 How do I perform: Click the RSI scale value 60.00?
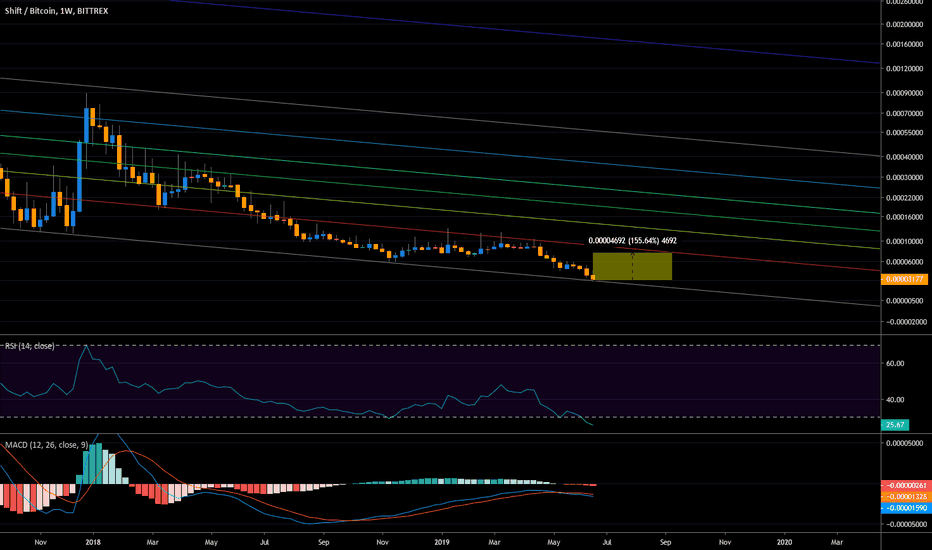[895, 363]
